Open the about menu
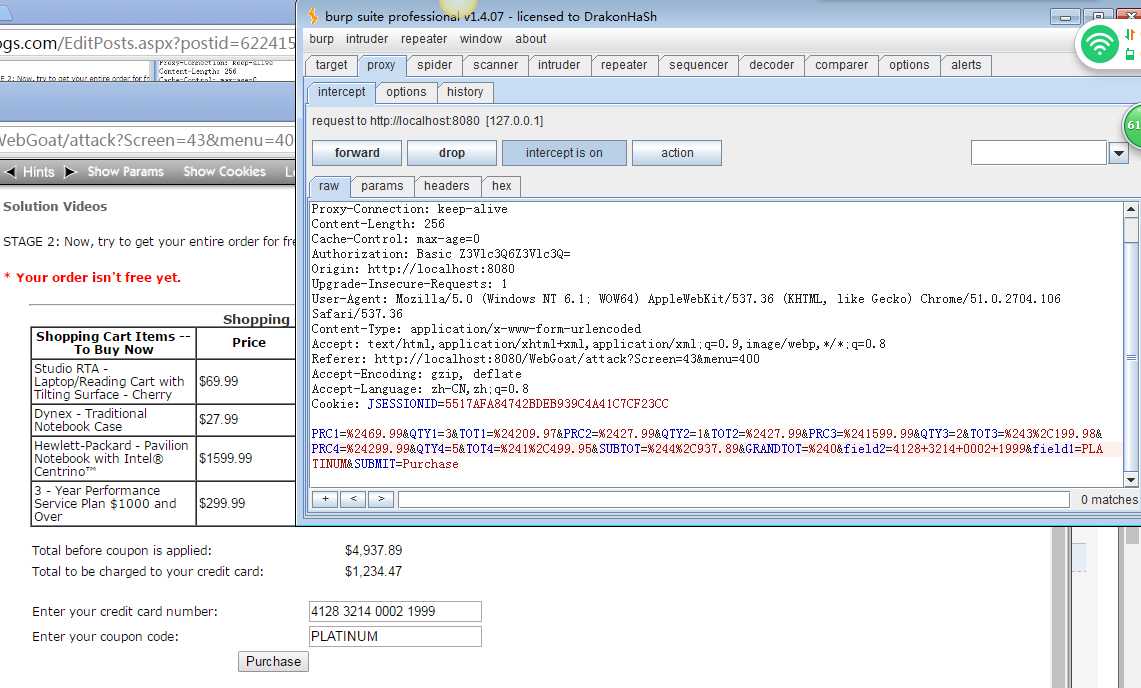This screenshot has width=1141, height=688. [x=530, y=39]
